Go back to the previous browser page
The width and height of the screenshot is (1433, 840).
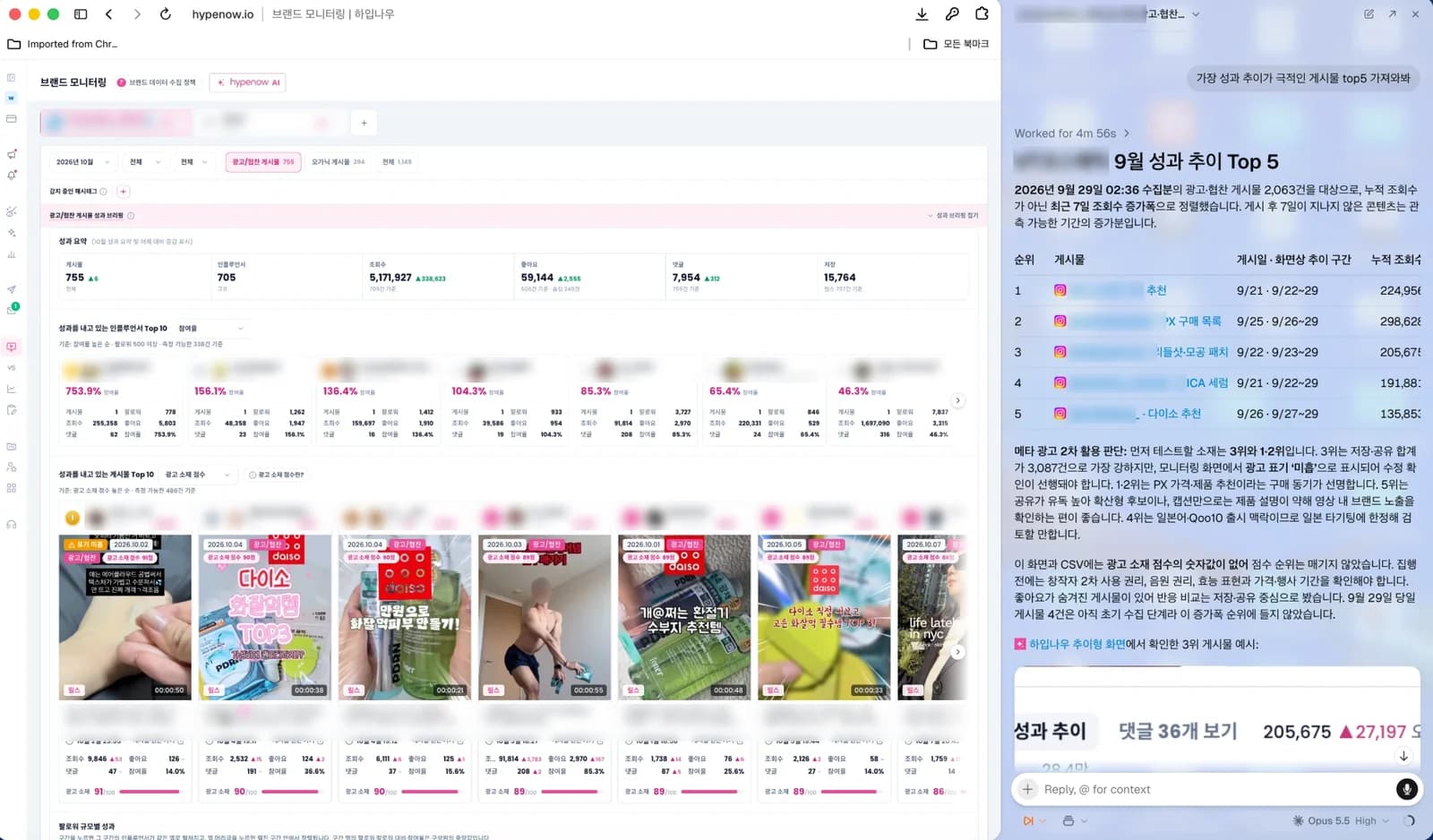tap(109, 14)
